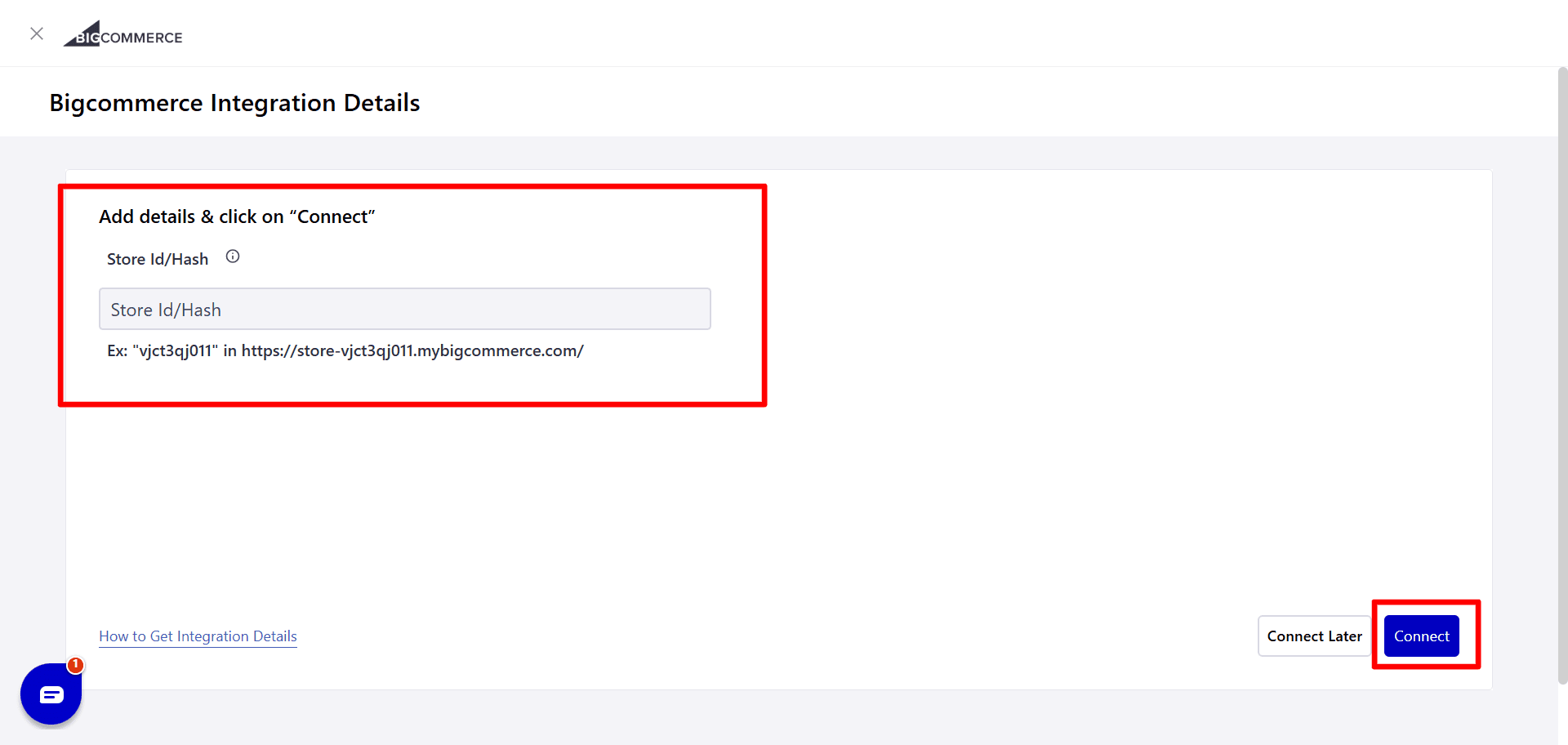Click the BigCommerce logo
This screenshot has width=1568, height=745.
[x=122, y=33]
